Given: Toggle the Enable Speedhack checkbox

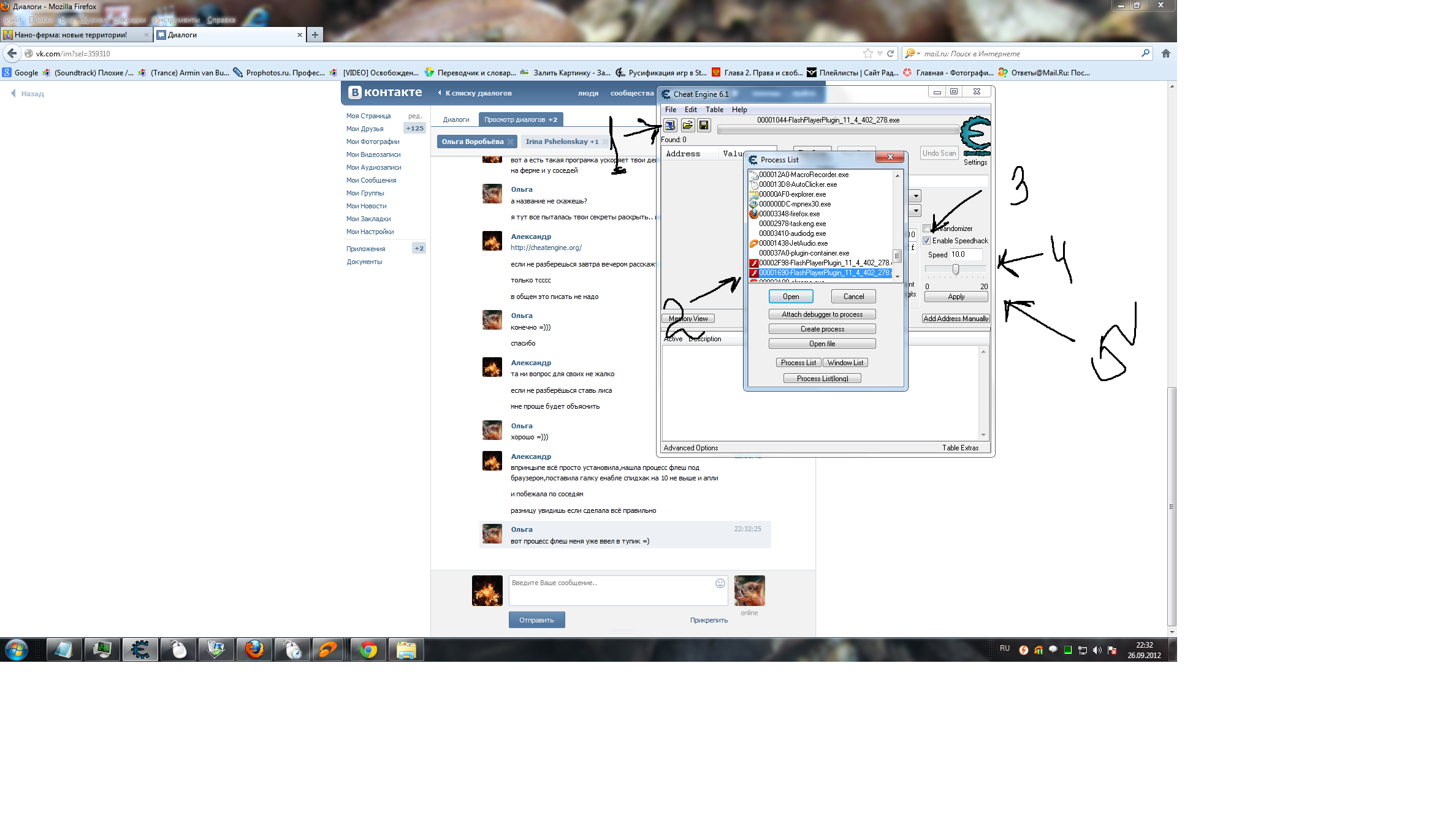Looking at the screenshot, I should coord(927,241).
